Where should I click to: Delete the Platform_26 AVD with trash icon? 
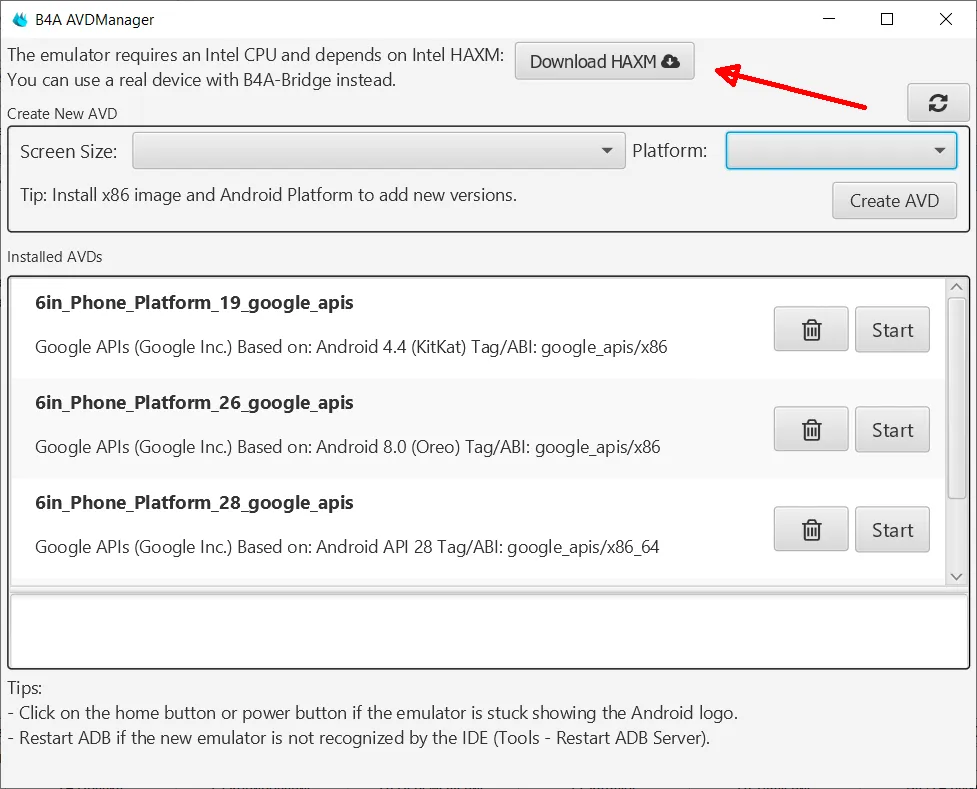point(811,429)
